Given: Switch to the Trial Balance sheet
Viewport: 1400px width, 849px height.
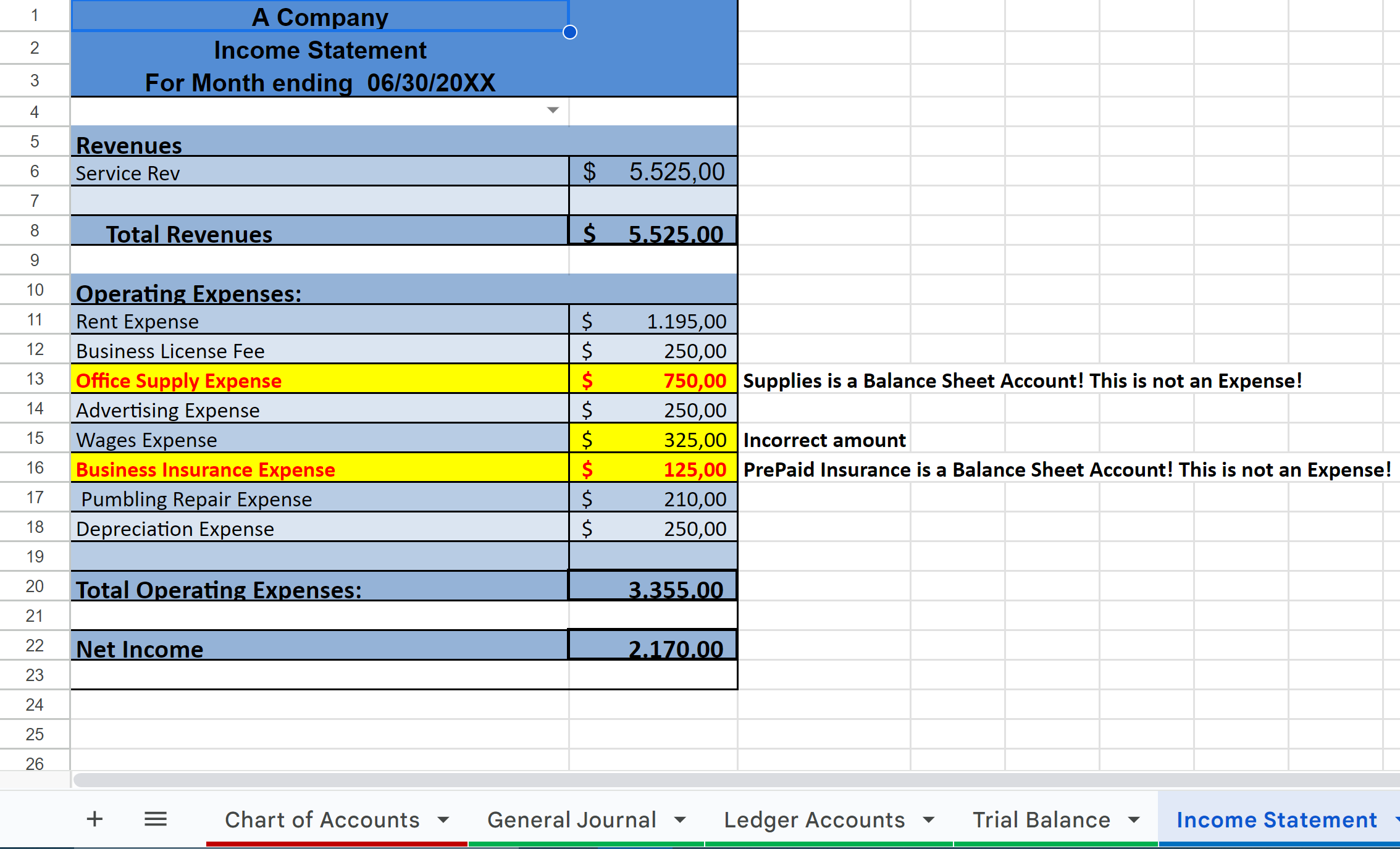Looking at the screenshot, I should (x=1041, y=819).
